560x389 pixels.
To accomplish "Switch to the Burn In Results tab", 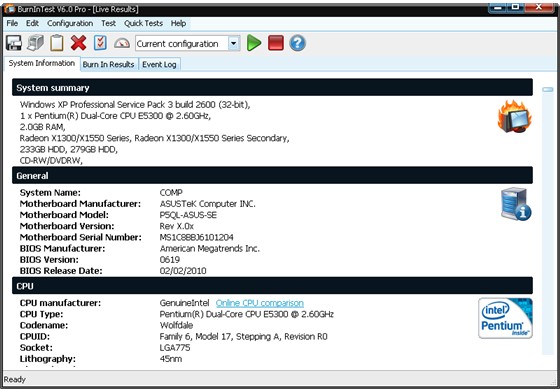I will pos(109,64).
